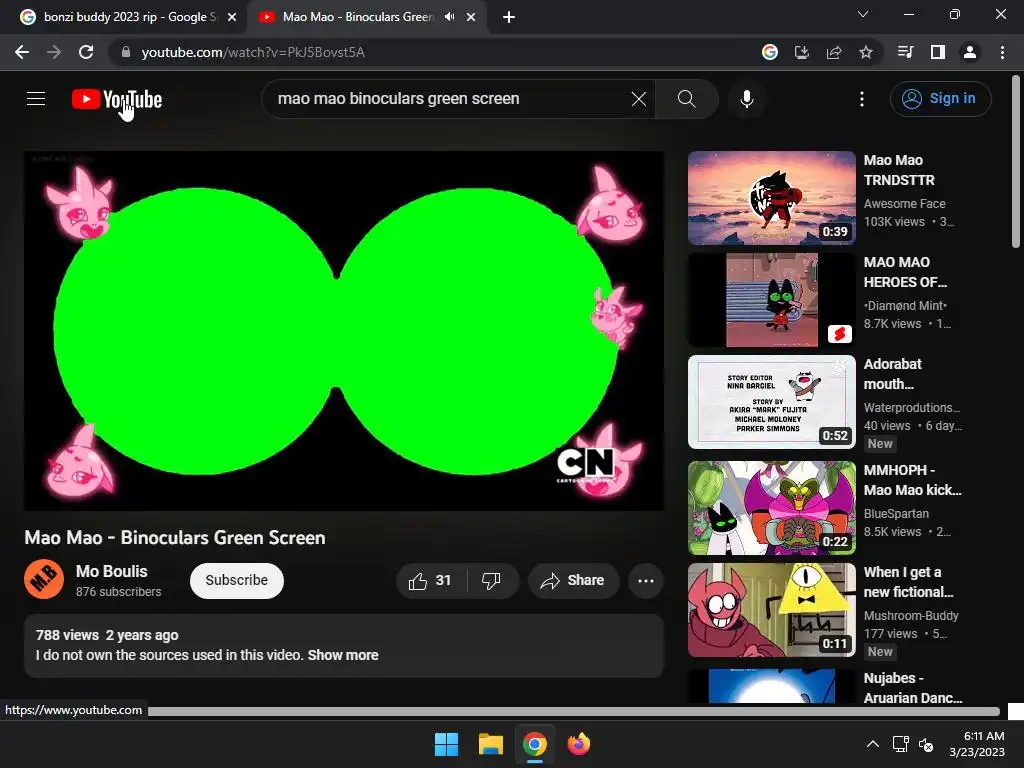Image resolution: width=1024 pixels, height=768 pixels.
Task: Open the Windows Start menu
Action: click(447, 744)
